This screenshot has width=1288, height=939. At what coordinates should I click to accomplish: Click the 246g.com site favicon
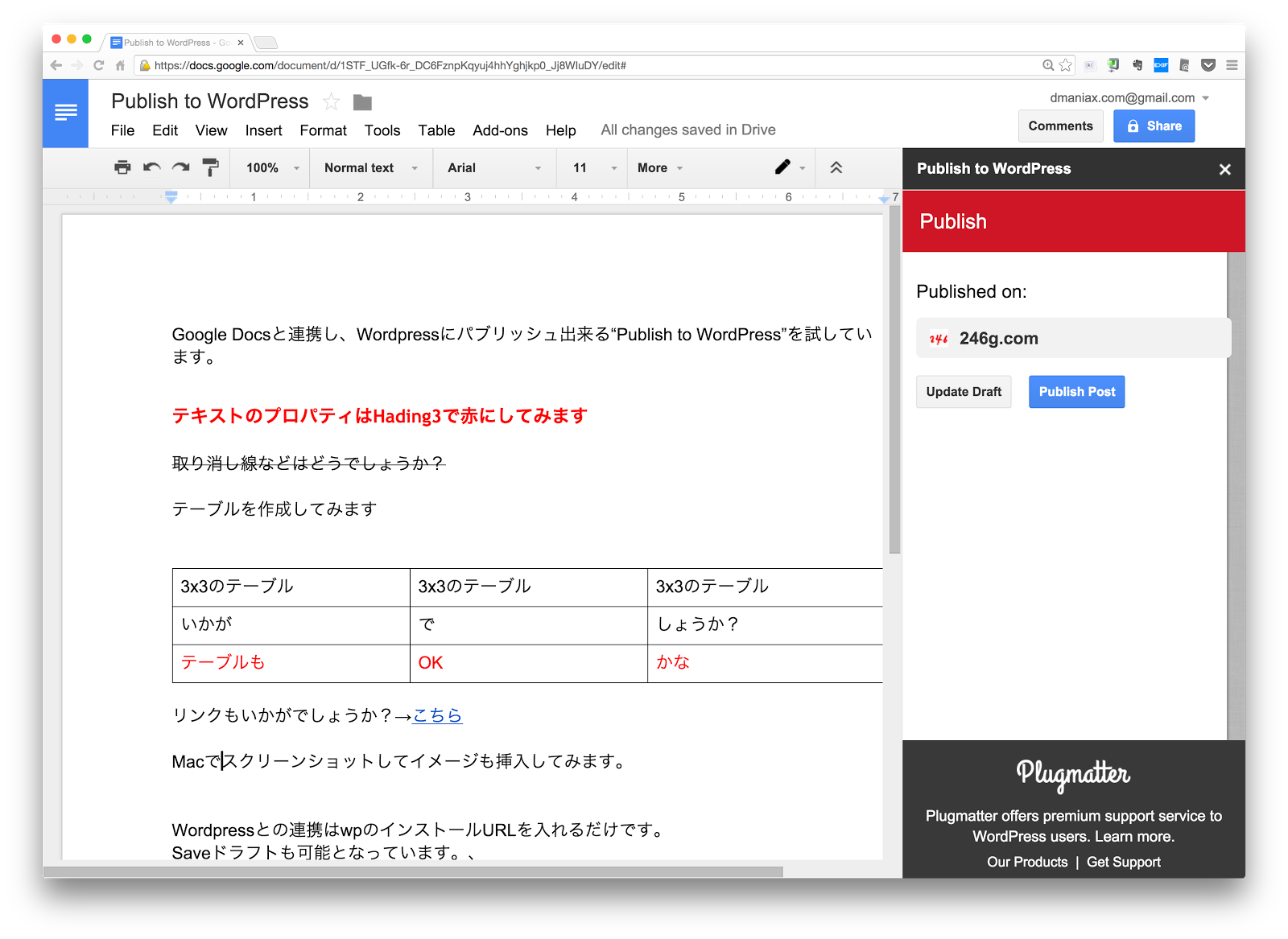[938, 339]
